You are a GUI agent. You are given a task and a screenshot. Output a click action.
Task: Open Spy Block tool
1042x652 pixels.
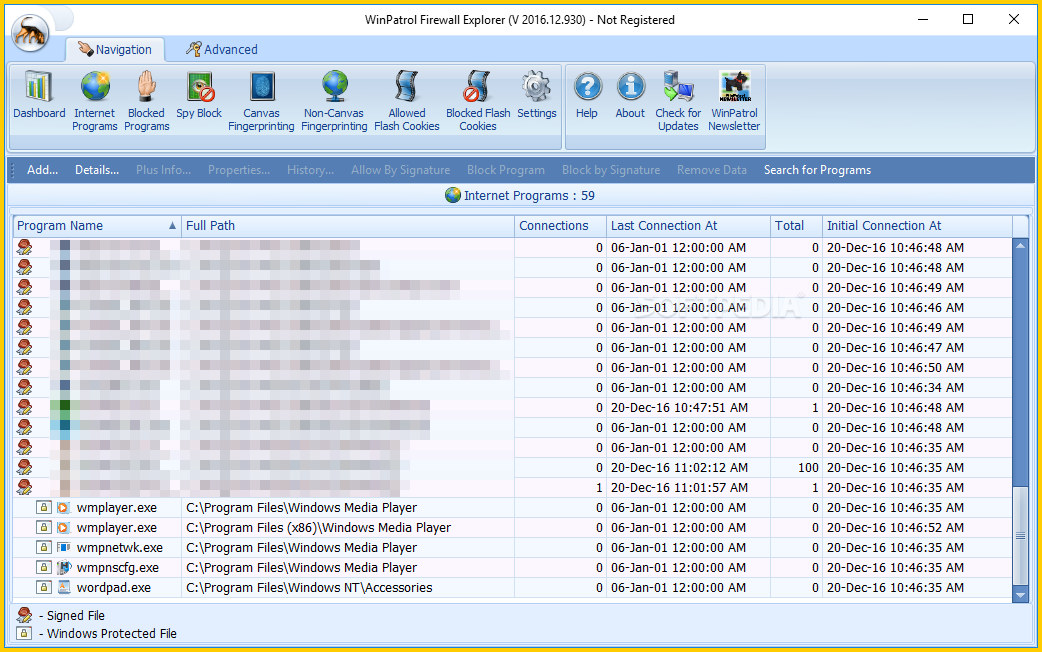[199, 96]
